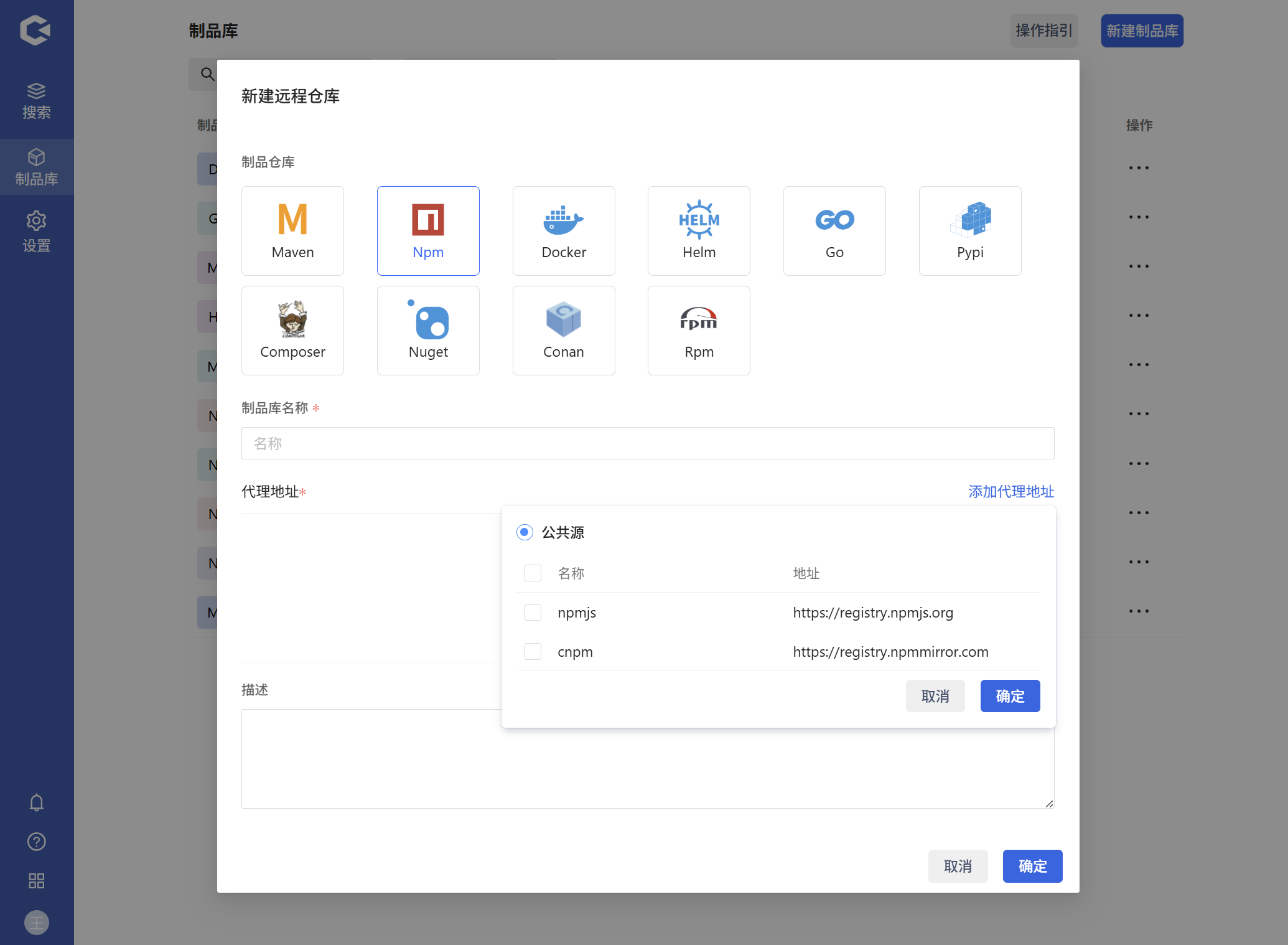The width and height of the screenshot is (1288, 945).
Task: Select the 公共源 radio button
Action: [525, 532]
